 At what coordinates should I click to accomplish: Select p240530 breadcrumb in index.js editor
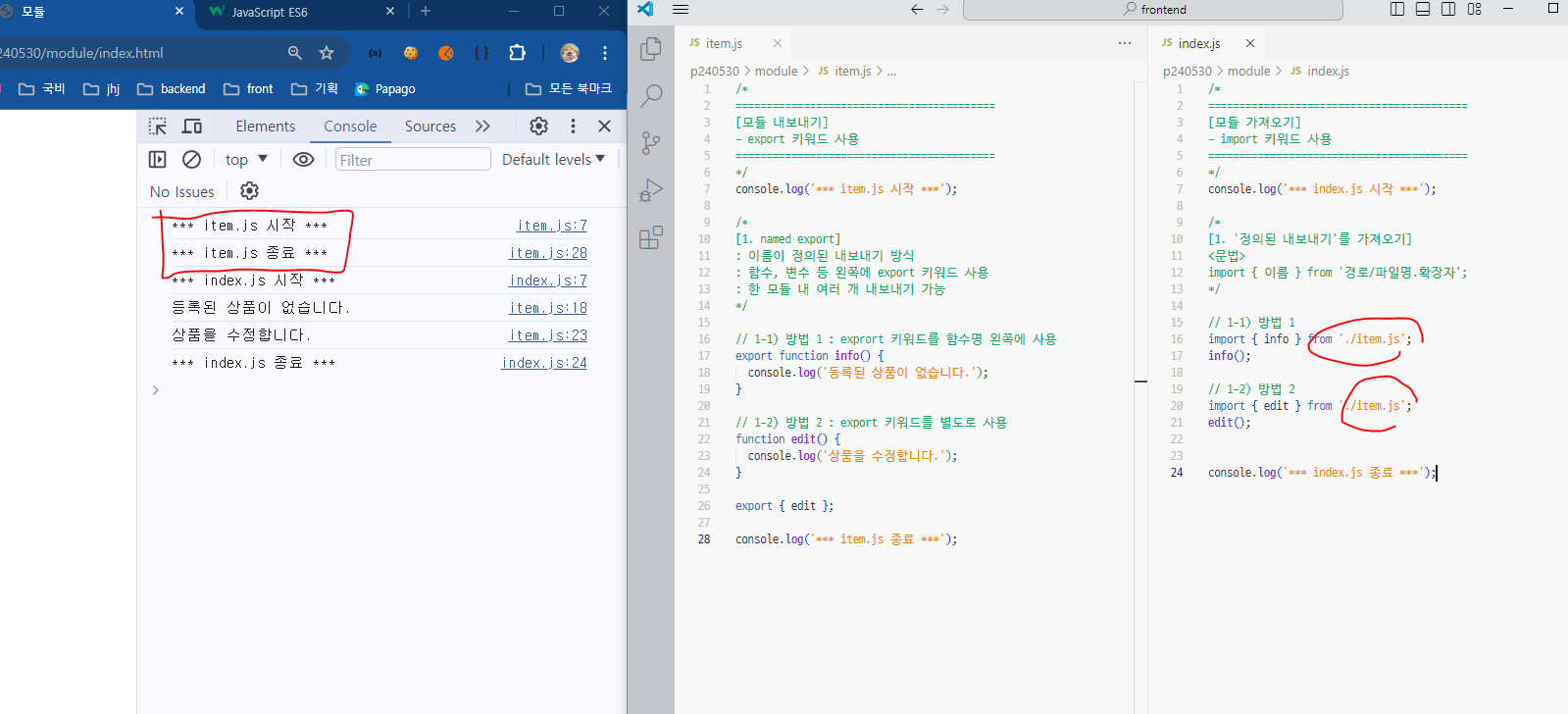pos(1187,72)
